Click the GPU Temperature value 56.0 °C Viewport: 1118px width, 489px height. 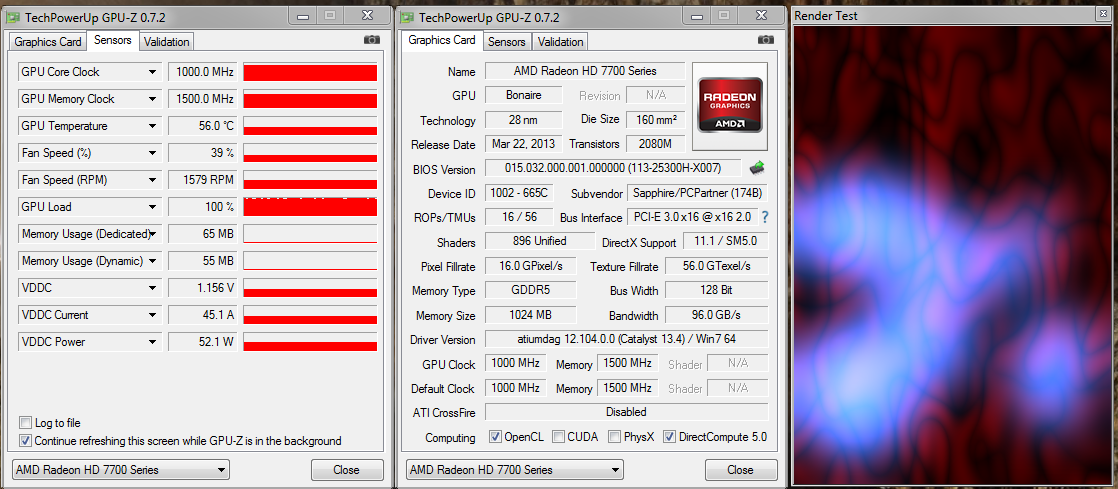coord(202,126)
